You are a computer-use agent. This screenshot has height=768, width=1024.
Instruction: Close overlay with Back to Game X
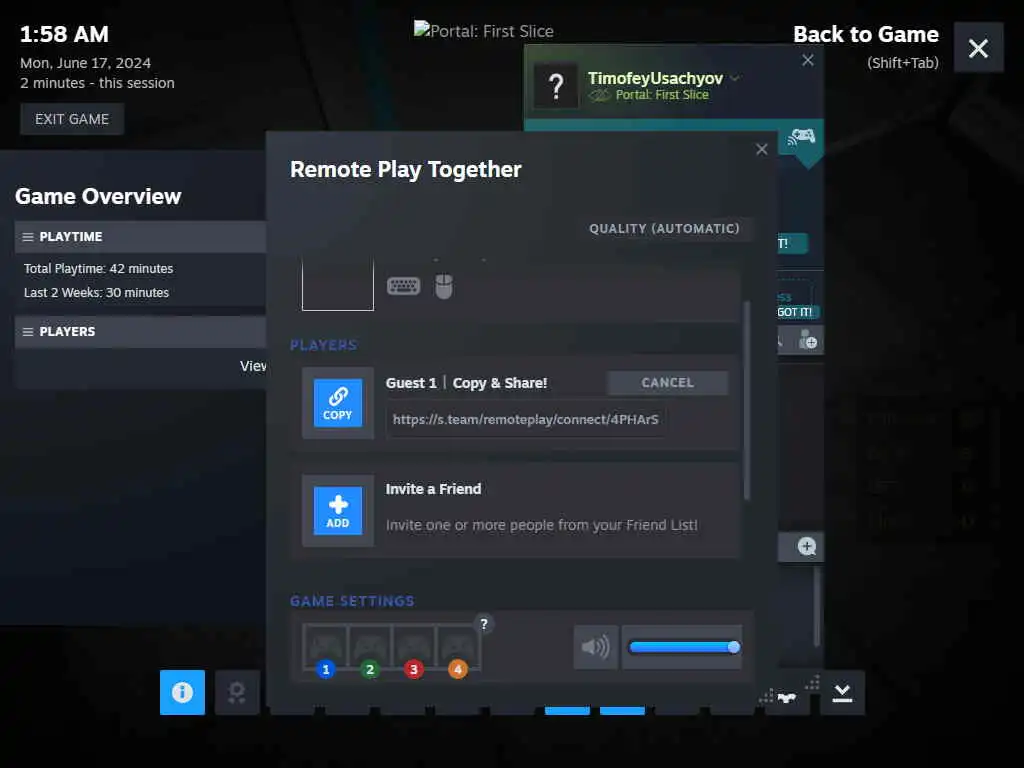[978, 48]
